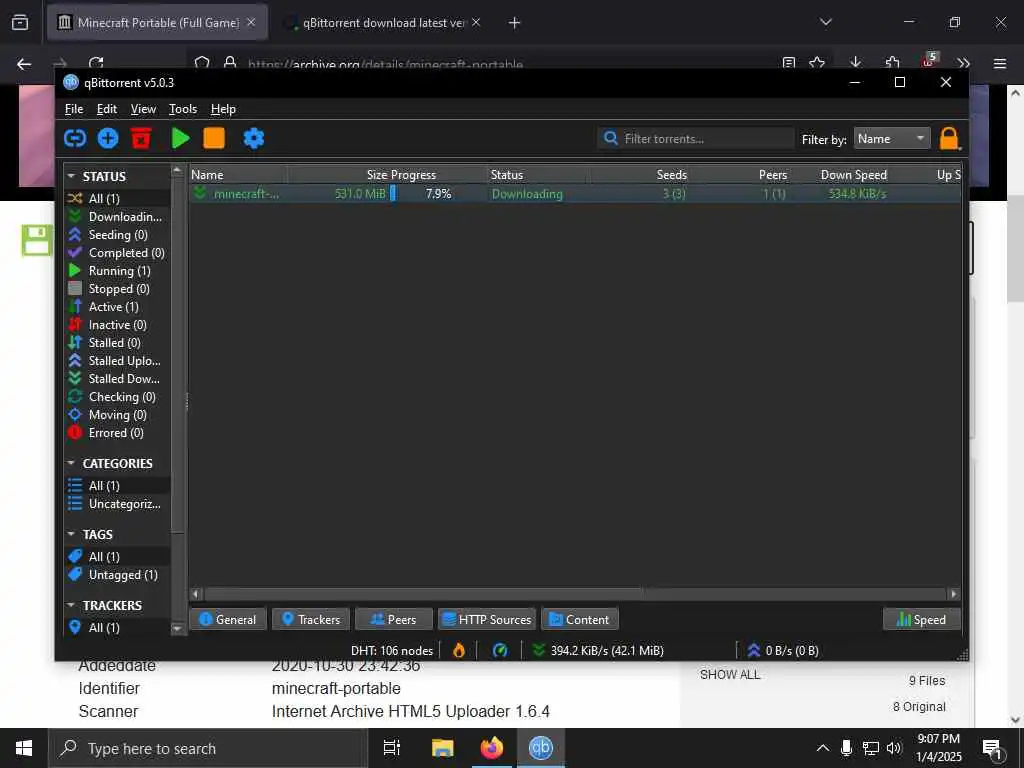1024x768 pixels.
Task: Click the Windows Start button
Action: pos(24,748)
